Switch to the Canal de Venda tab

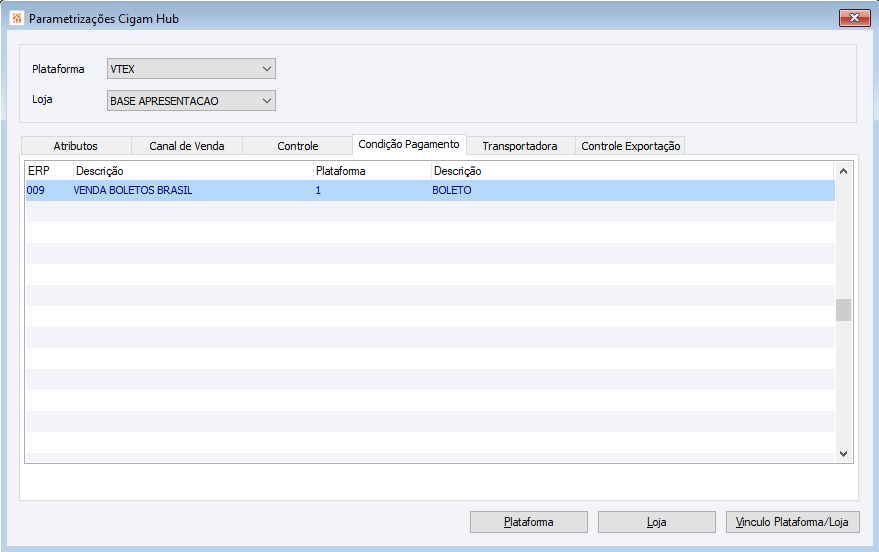(x=187, y=146)
